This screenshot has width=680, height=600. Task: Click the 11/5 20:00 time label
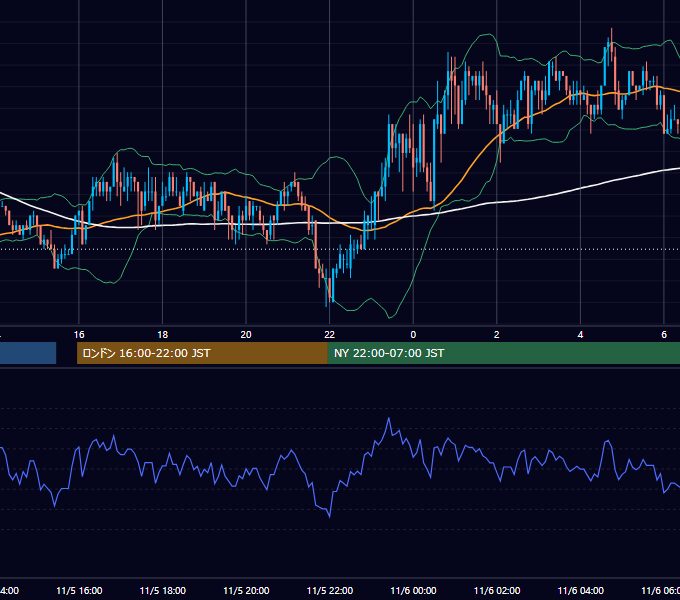point(246,590)
